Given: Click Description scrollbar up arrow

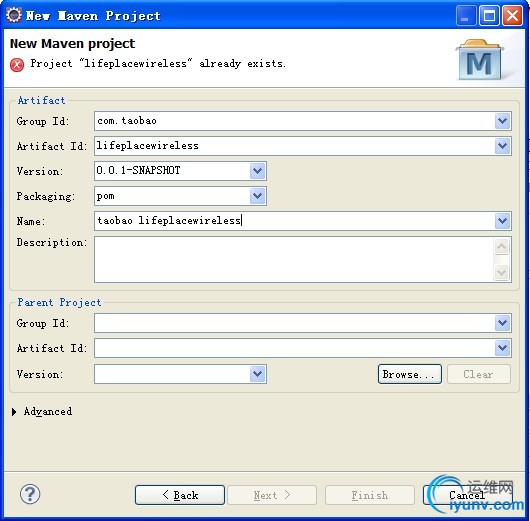Looking at the screenshot, I should pos(502,246).
